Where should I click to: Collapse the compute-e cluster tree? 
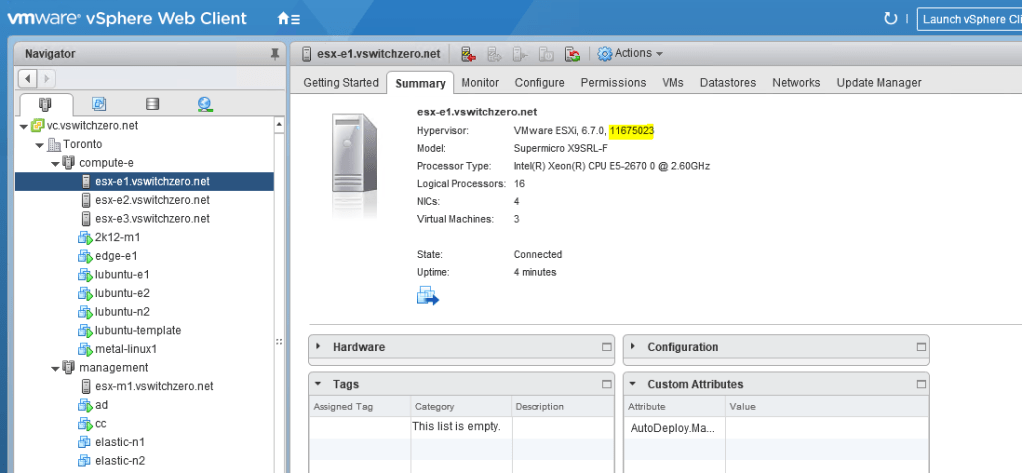(55, 162)
